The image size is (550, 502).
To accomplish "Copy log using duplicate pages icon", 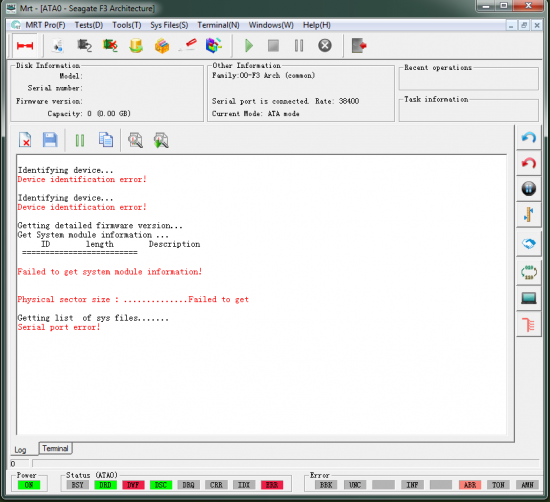I will tap(106, 140).
